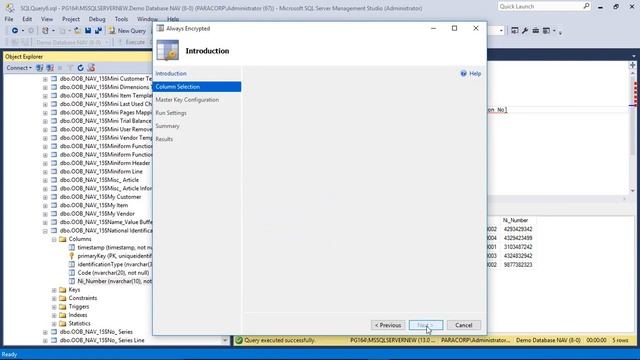Open the Edit menu
640x360 pixels.
(x=27, y=19)
